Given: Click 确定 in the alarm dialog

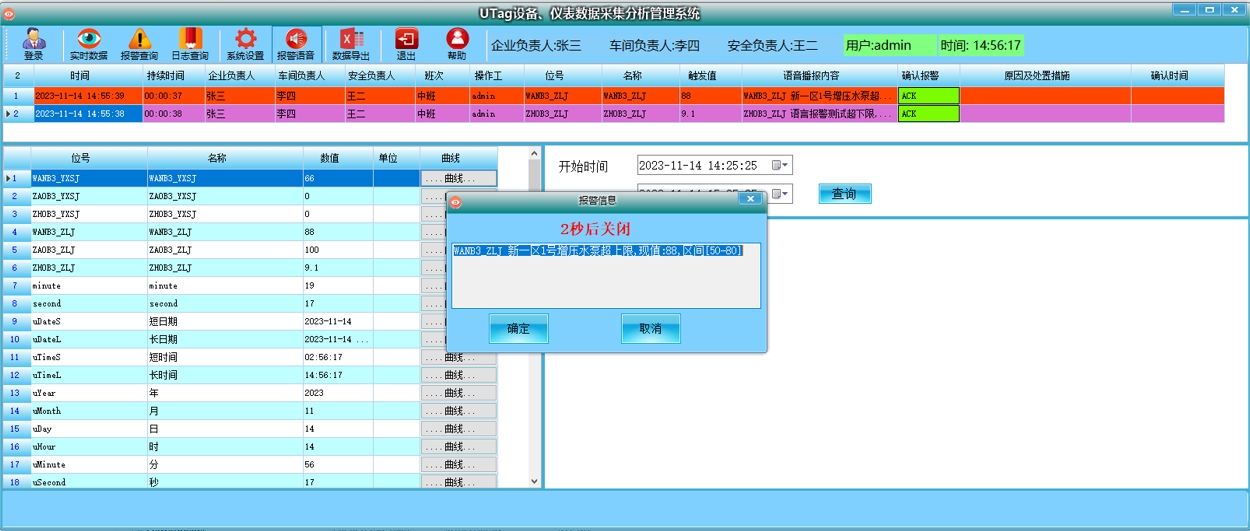Looking at the screenshot, I should click(518, 329).
